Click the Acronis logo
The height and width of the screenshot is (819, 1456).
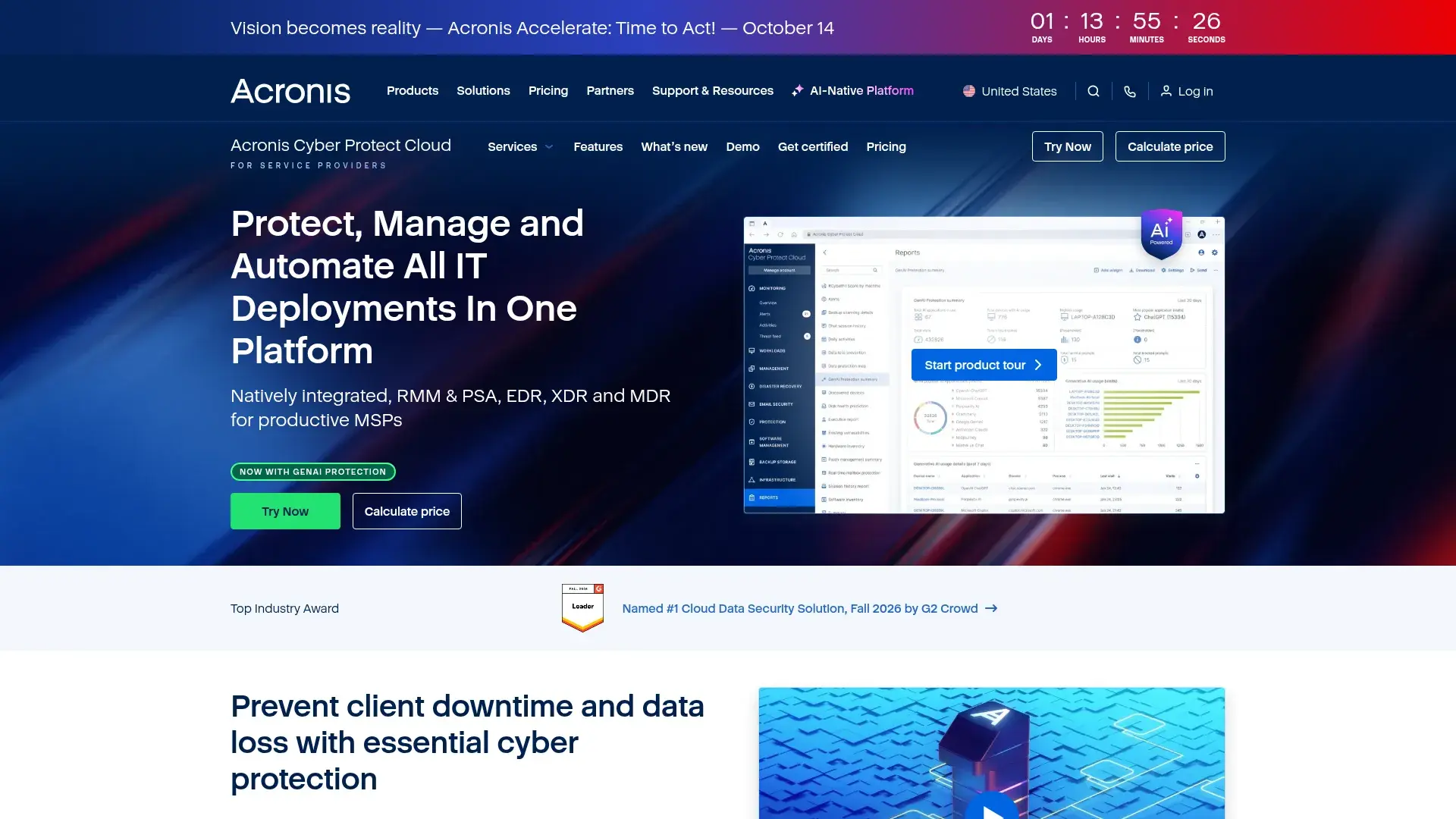tap(290, 91)
